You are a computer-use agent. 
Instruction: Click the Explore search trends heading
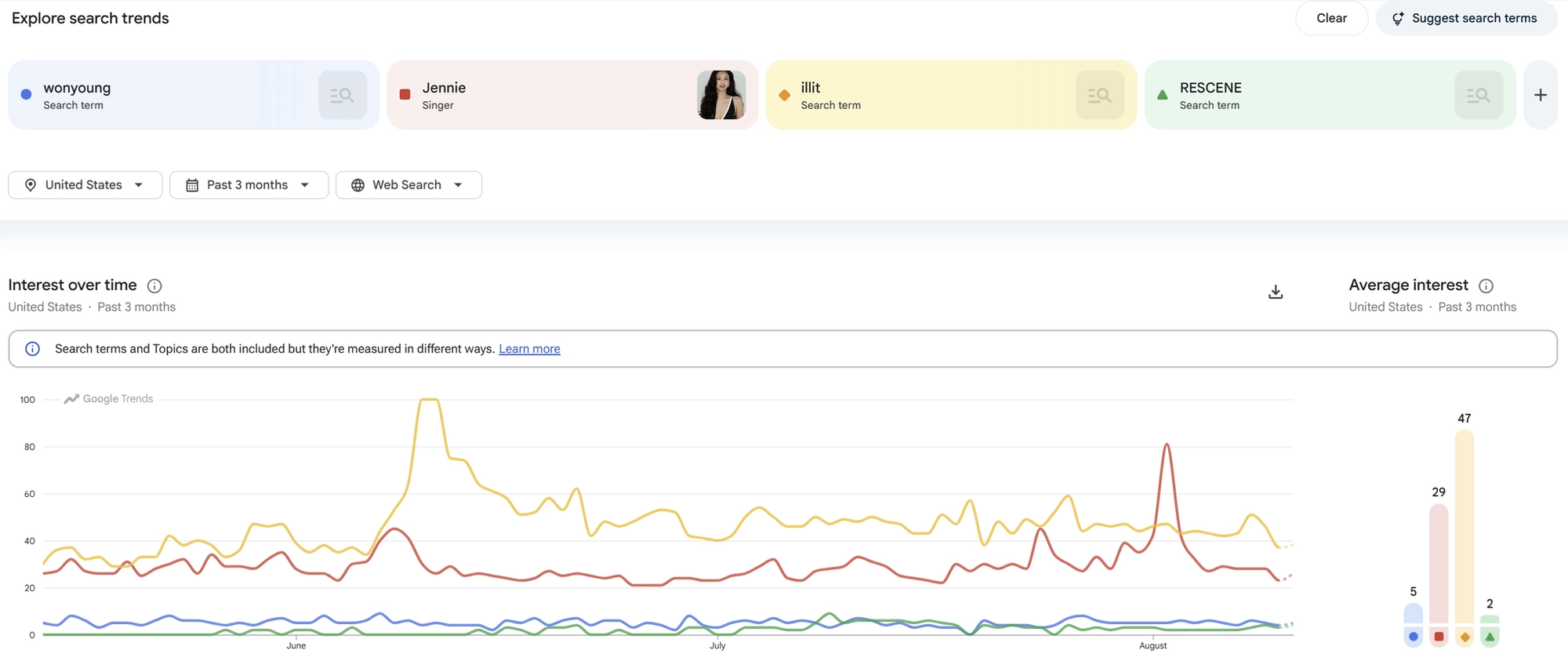[90, 18]
